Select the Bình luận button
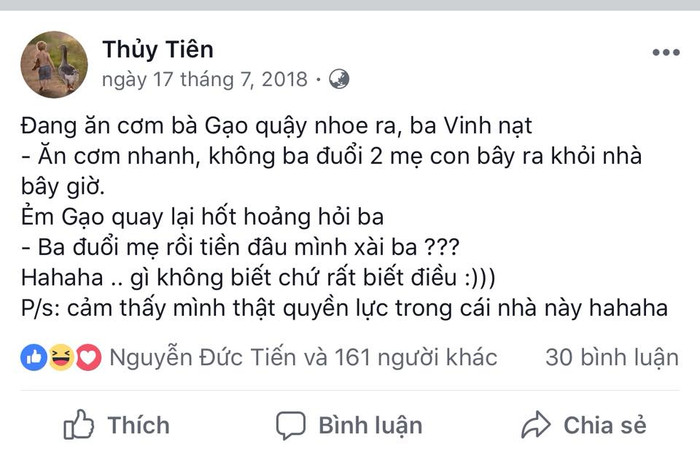The image size is (700, 449). [349, 425]
